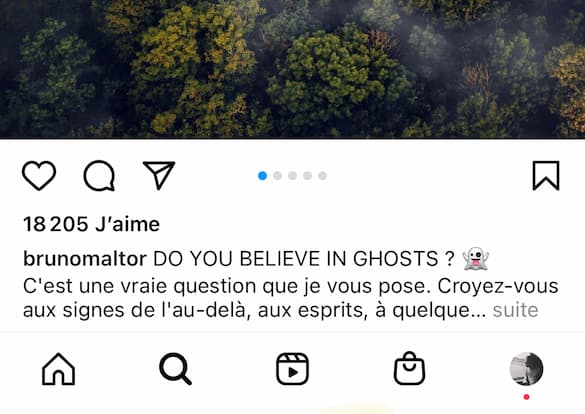The width and height of the screenshot is (585, 414).
Task: Tap the forest photo of the post
Action: pyautogui.click(x=292, y=69)
